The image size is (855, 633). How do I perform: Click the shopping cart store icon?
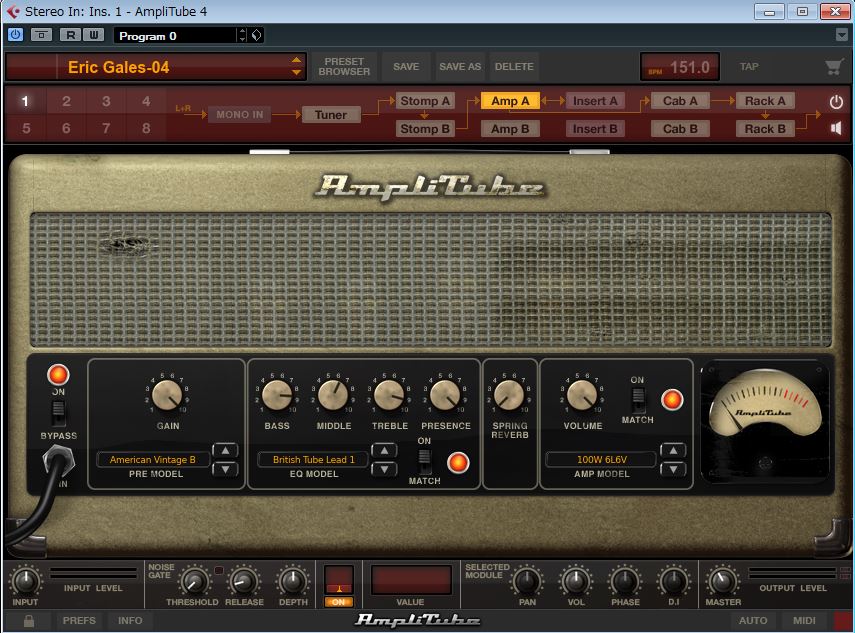click(x=833, y=67)
